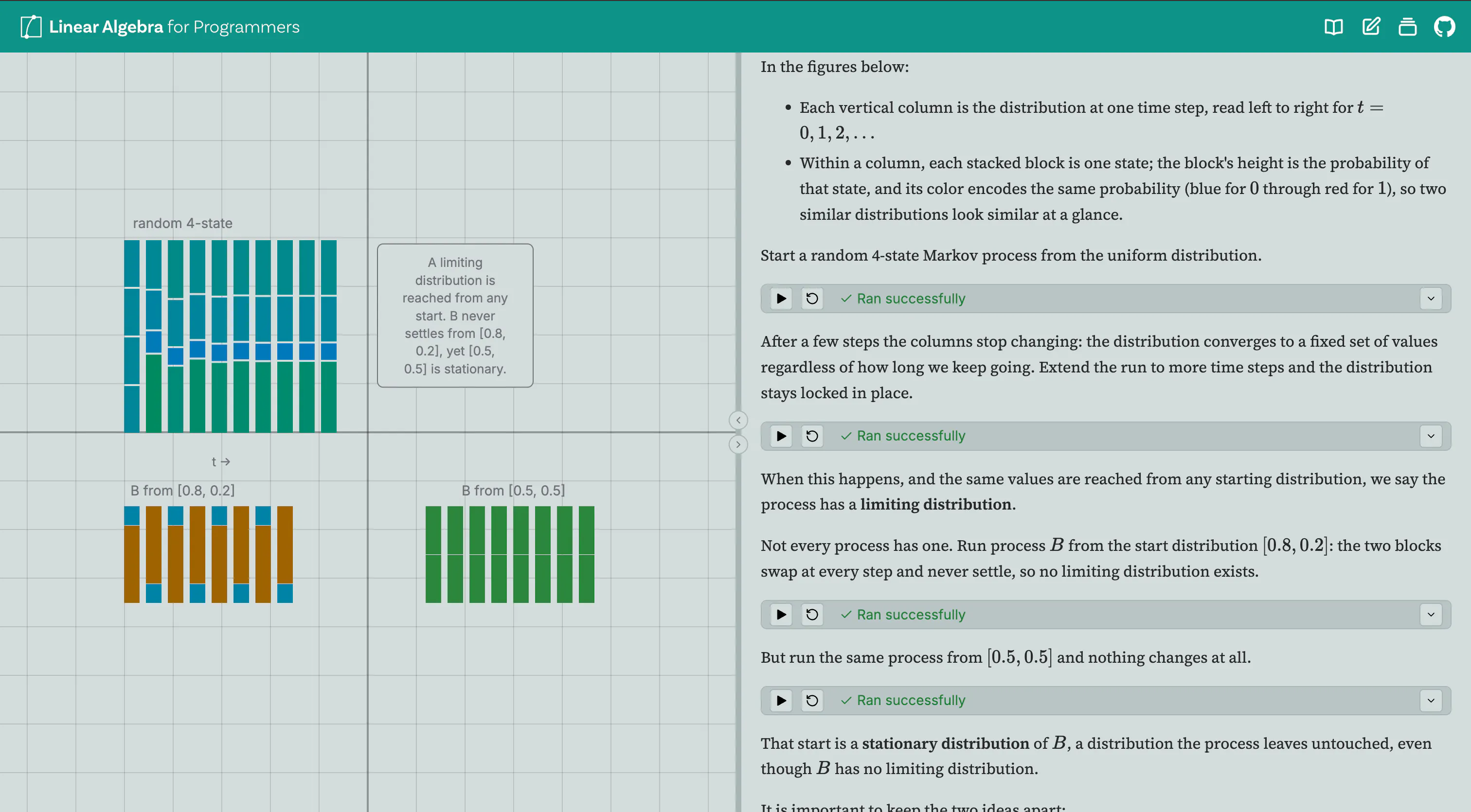Click bold 'stationary distribution' term
This screenshot has height=812, width=1471.
pyautogui.click(x=945, y=743)
